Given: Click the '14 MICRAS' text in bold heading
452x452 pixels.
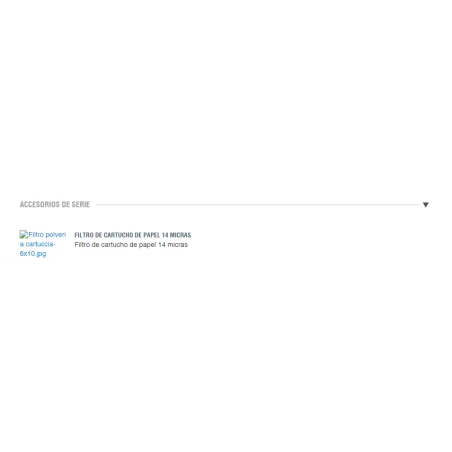Looking at the screenshot, I should click(176, 235).
